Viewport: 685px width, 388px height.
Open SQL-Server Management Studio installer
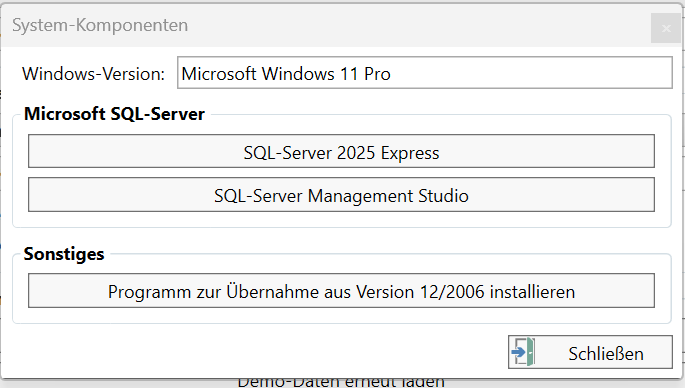click(341, 194)
